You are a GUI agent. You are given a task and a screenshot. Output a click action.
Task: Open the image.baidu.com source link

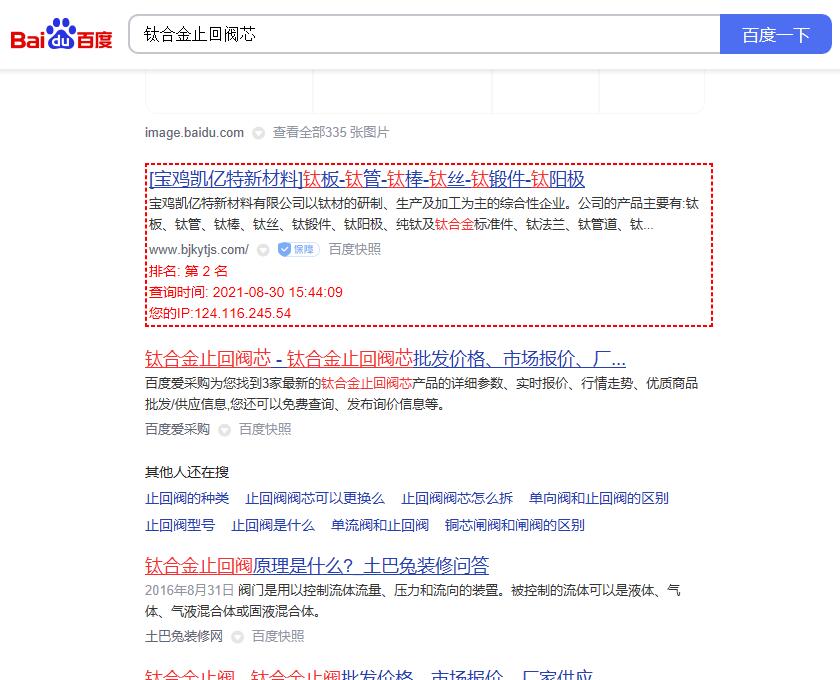[x=194, y=132]
